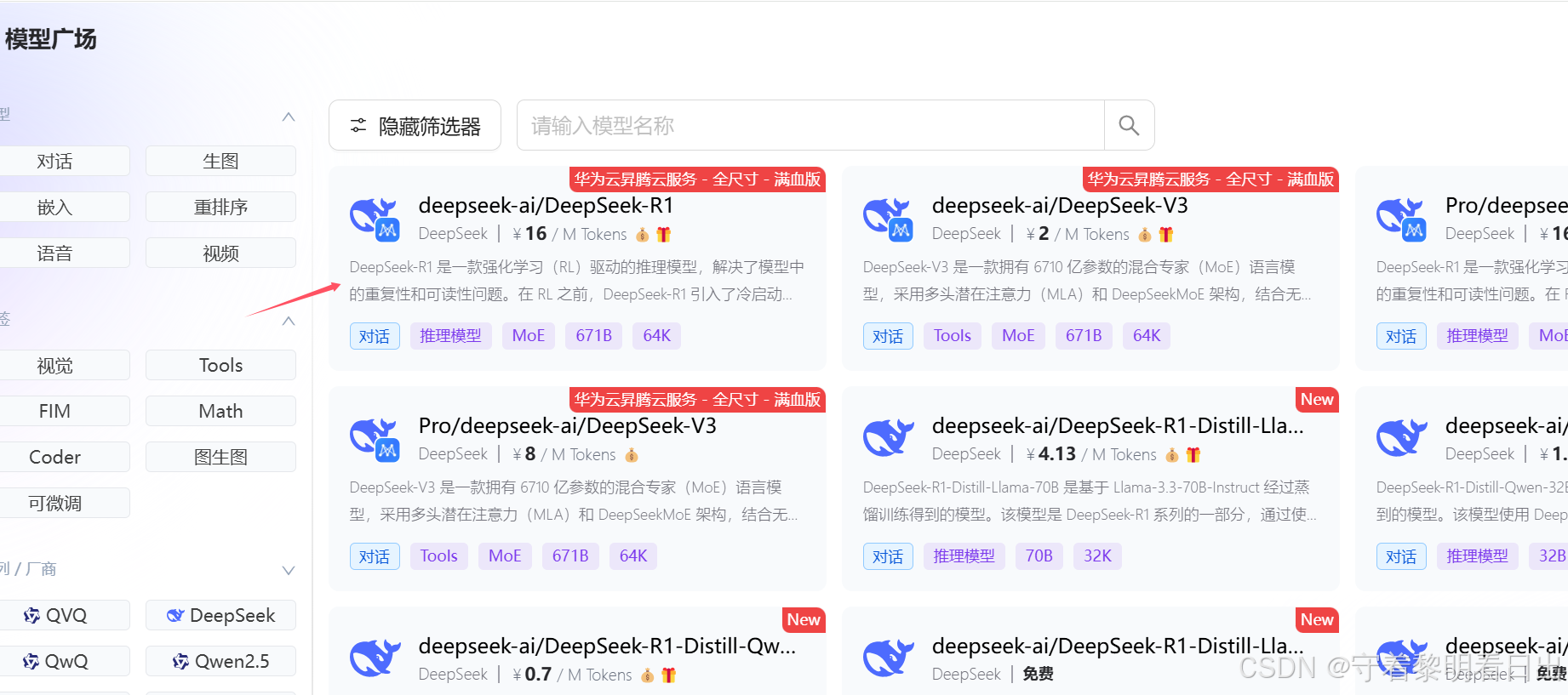Focus the 请输入模型名称 search field
The width and height of the screenshot is (1568, 695).
click(810, 126)
